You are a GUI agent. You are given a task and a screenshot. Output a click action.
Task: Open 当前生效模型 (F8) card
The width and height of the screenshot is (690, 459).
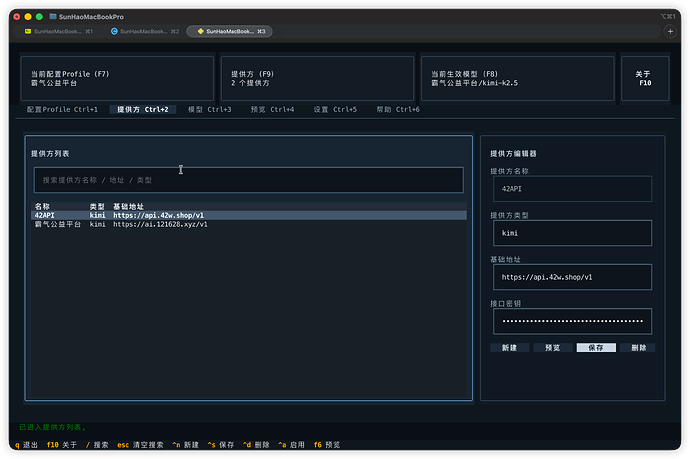click(x=518, y=78)
